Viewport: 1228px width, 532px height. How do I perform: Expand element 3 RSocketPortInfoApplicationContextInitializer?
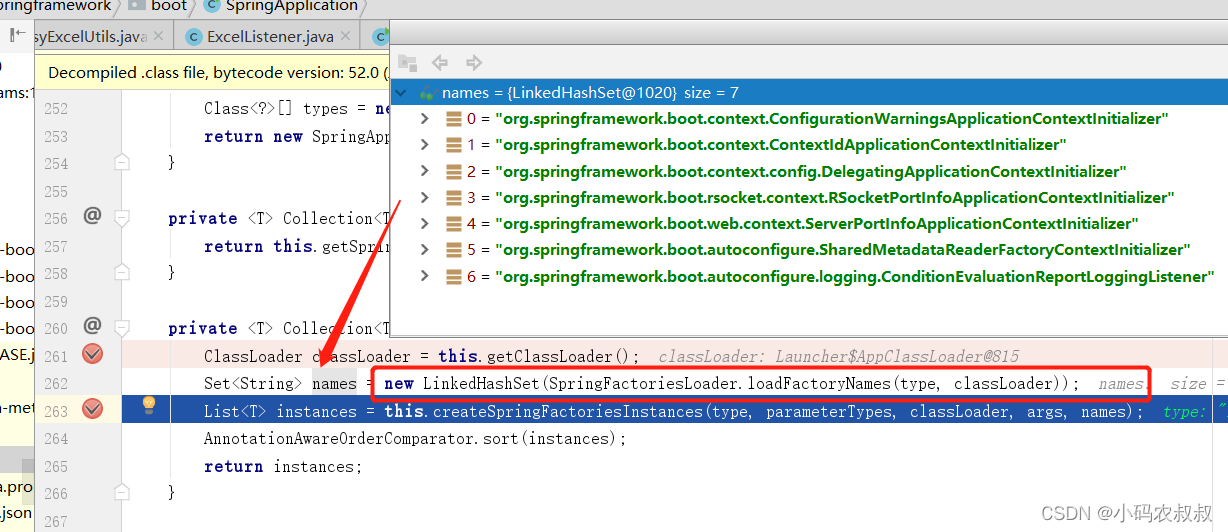point(425,198)
